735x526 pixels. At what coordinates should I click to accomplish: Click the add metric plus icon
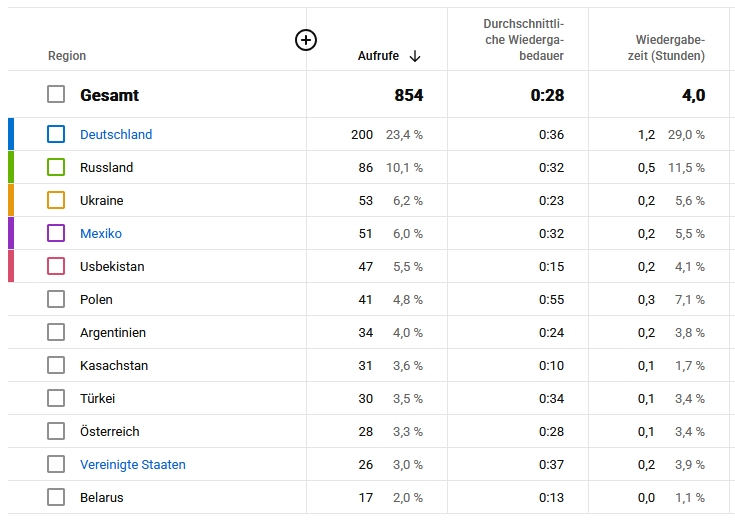click(306, 40)
